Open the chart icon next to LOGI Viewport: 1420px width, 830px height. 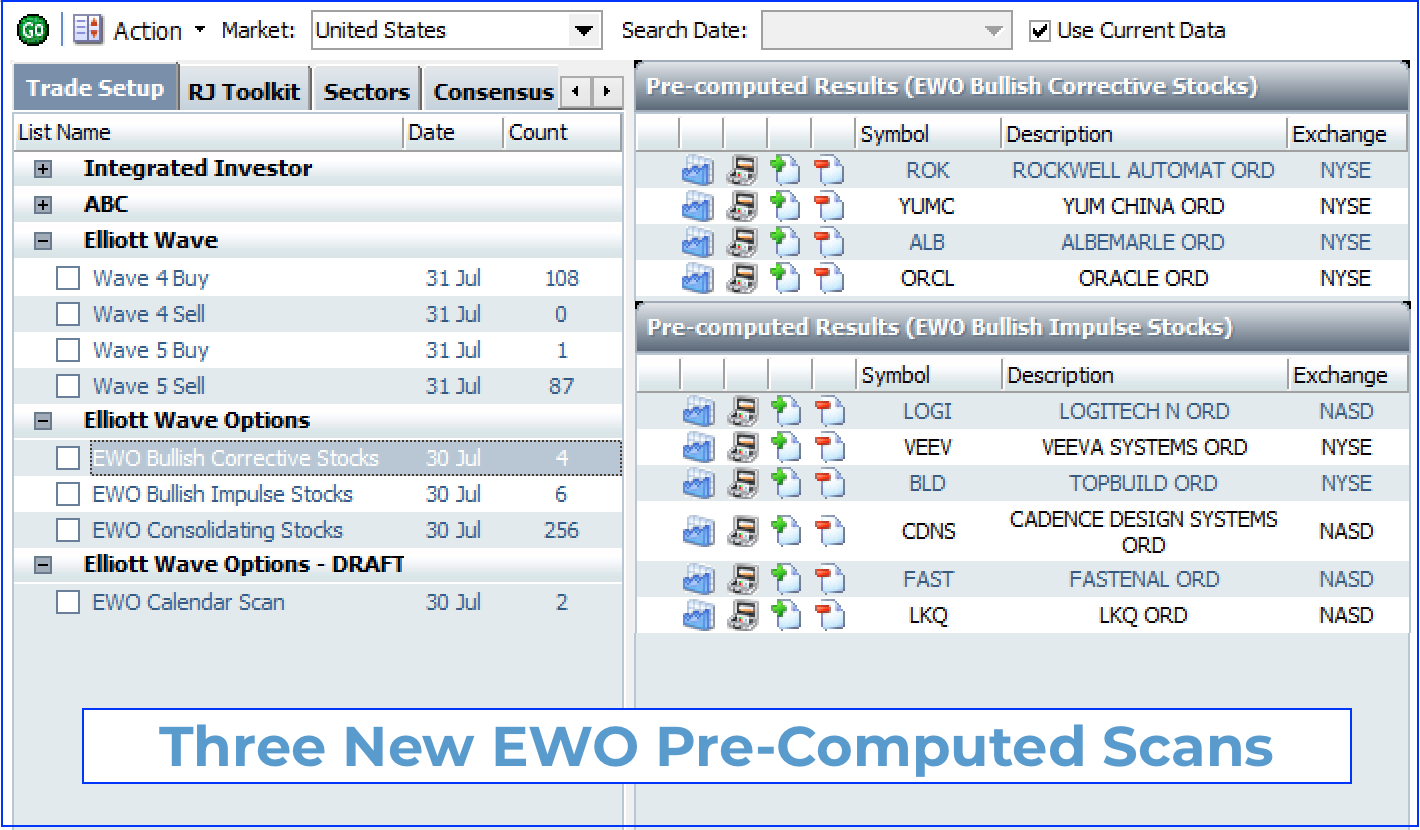click(x=697, y=411)
